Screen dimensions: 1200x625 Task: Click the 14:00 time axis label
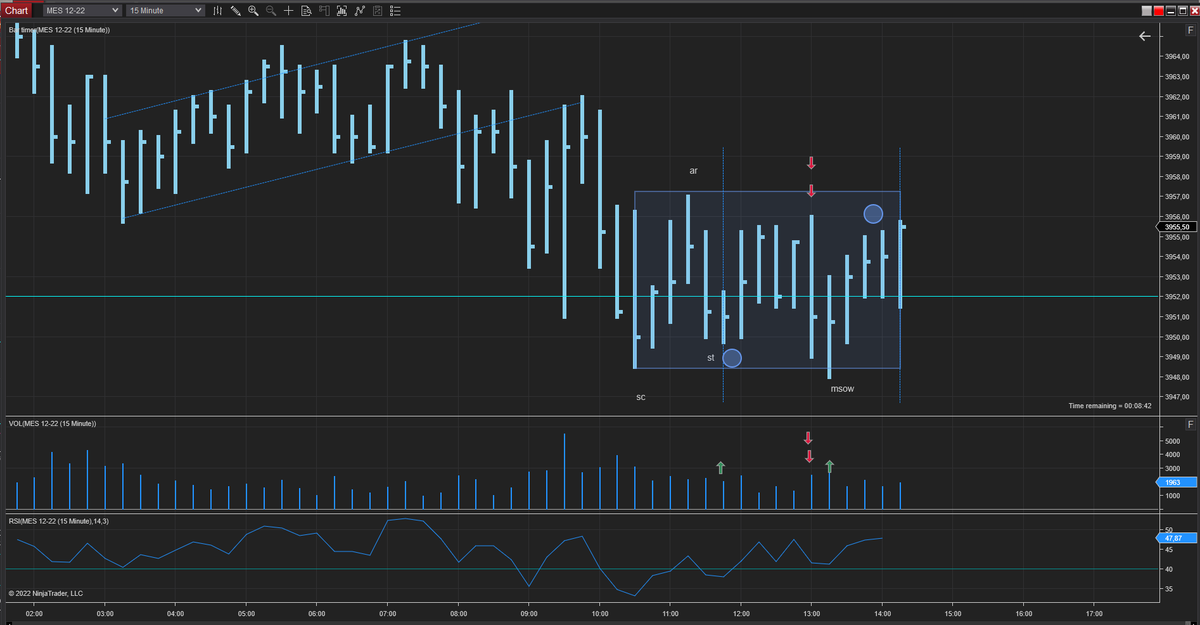pyautogui.click(x=882, y=612)
